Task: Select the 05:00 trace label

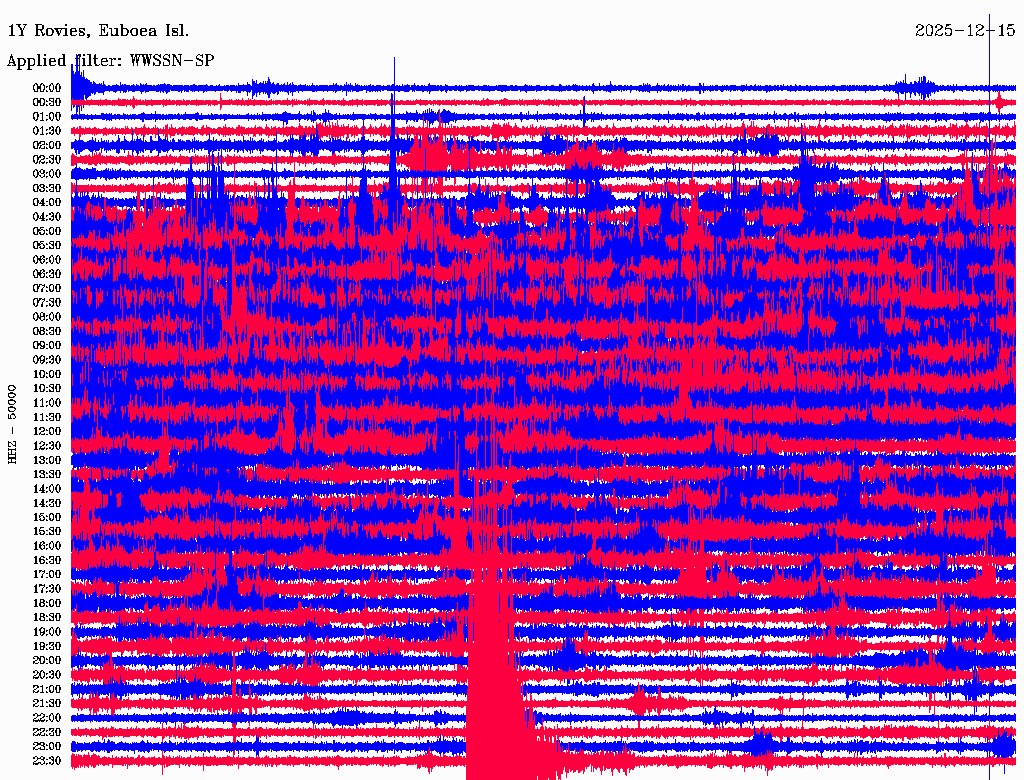Action: pyautogui.click(x=46, y=231)
